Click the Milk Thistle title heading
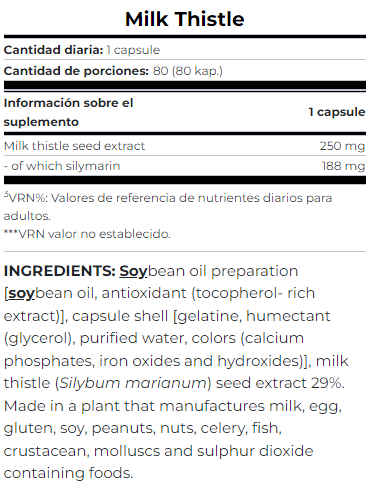 tap(184, 19)
